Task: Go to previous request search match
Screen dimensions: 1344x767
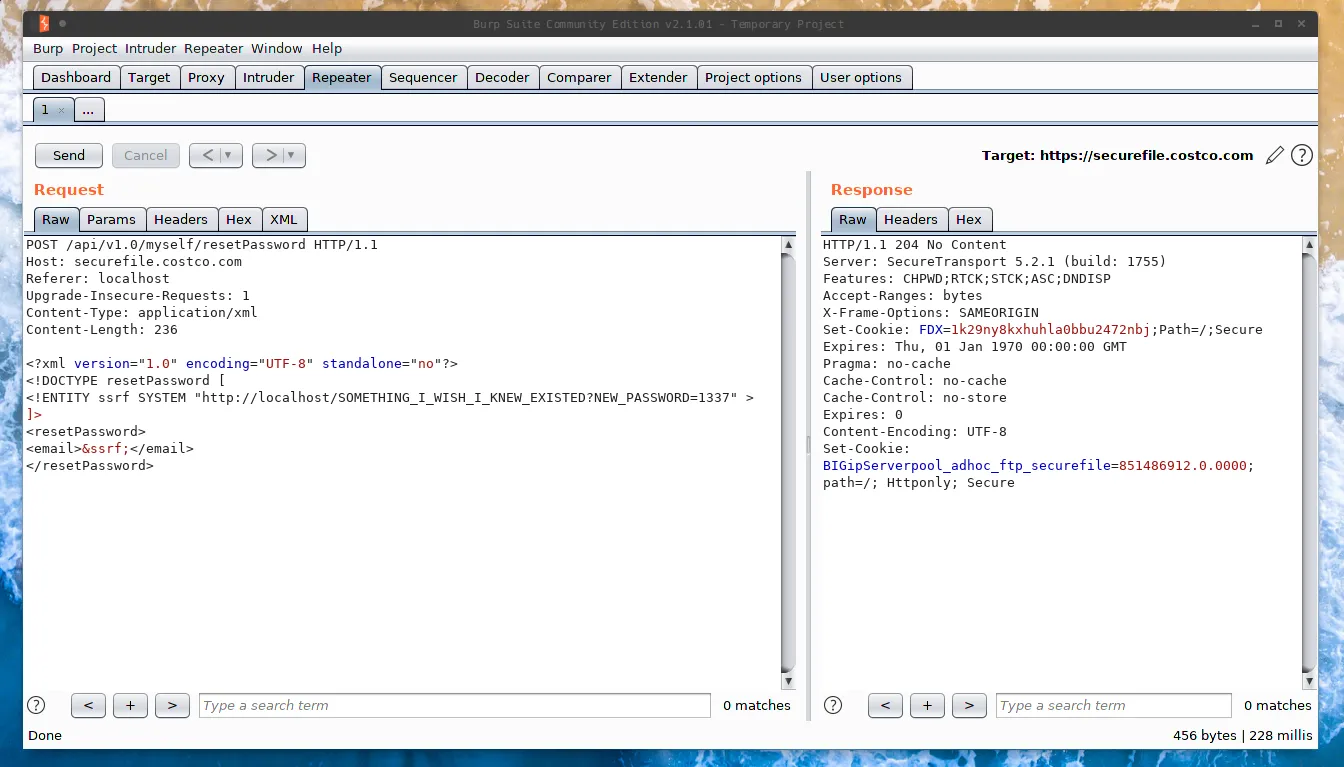Action: tap(88, 705)
